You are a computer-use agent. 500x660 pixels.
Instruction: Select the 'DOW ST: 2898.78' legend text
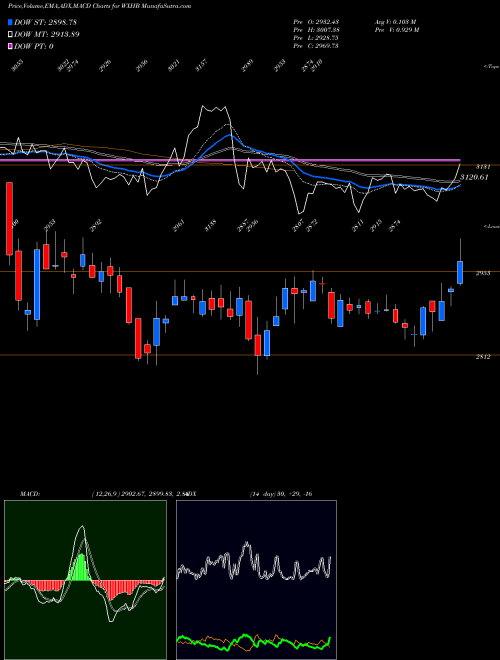pos(45,22)
